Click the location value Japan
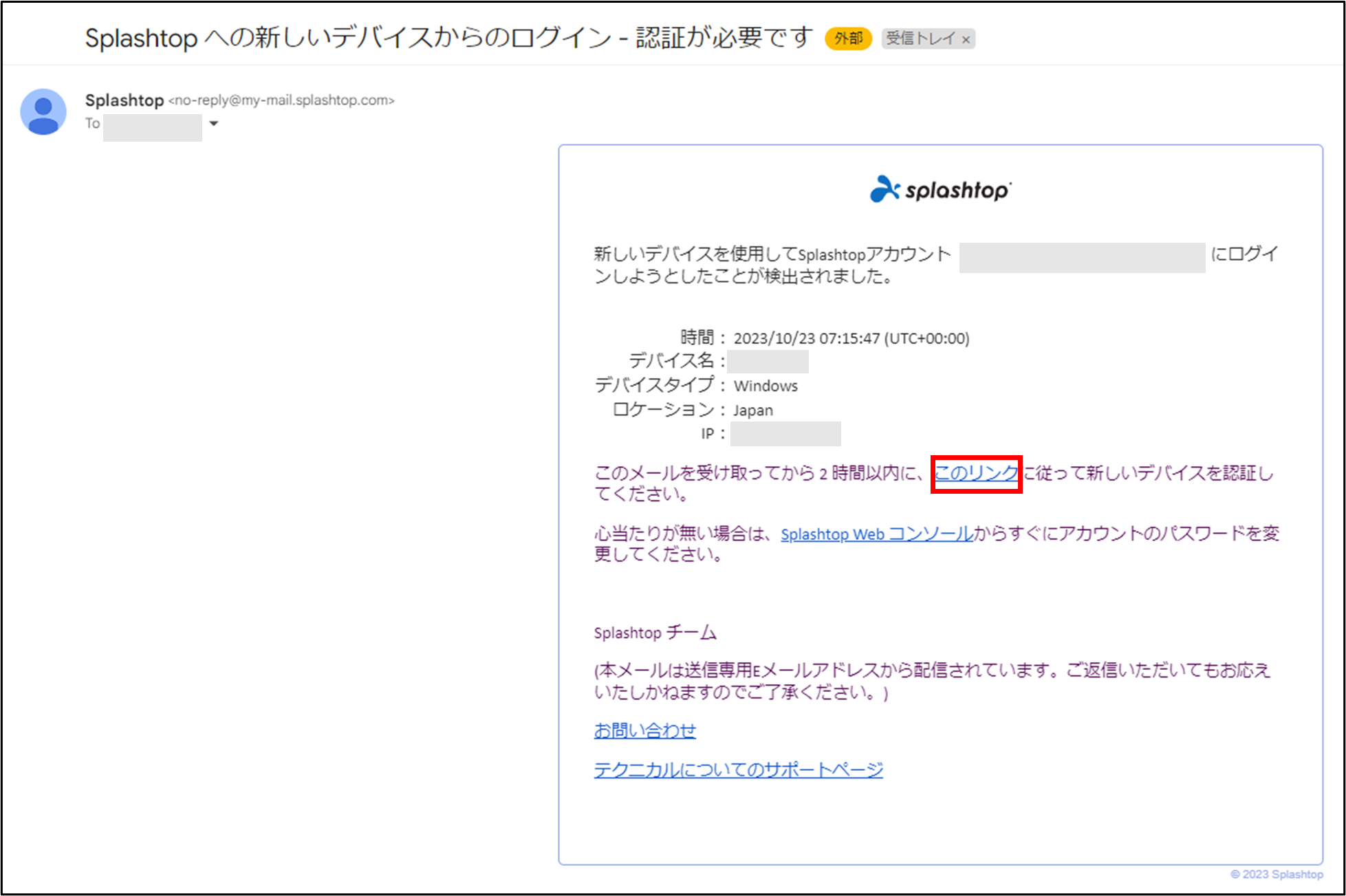This screenshot has height=896, width=1346. pos(753,411)
